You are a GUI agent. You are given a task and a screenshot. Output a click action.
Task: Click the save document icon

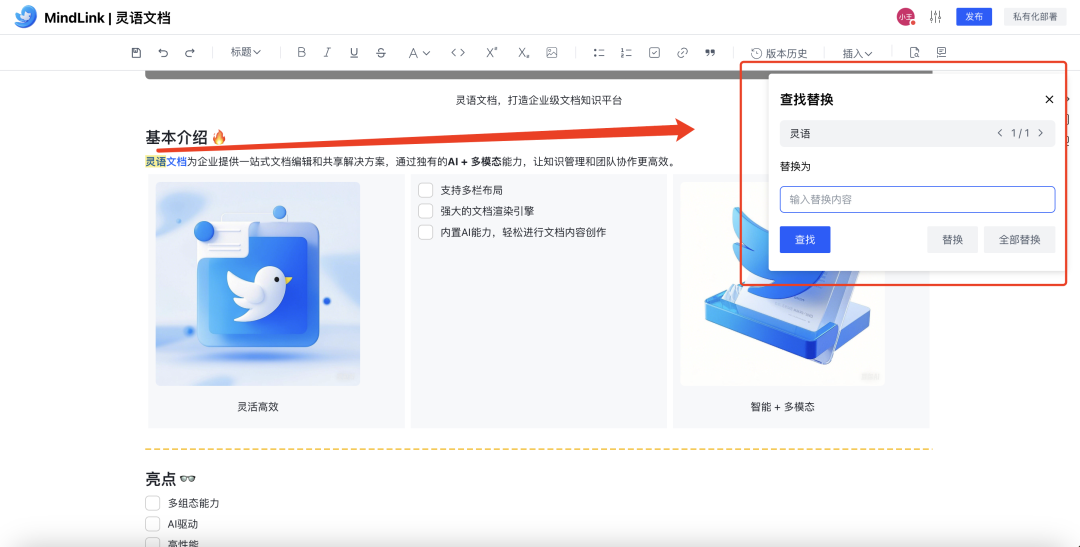tap(136, 52)
